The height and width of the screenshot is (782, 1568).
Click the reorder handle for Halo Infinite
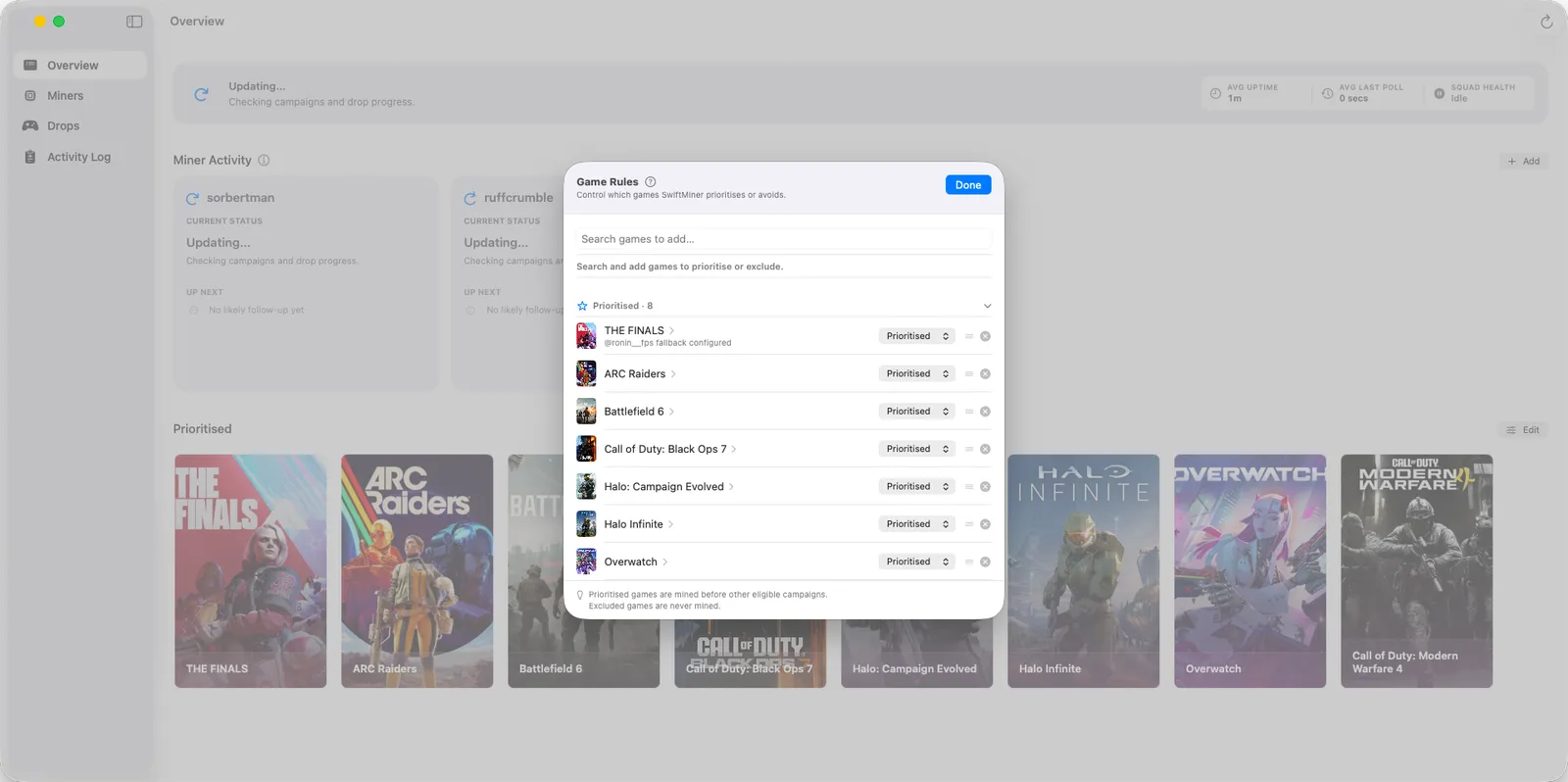(969, 524)
